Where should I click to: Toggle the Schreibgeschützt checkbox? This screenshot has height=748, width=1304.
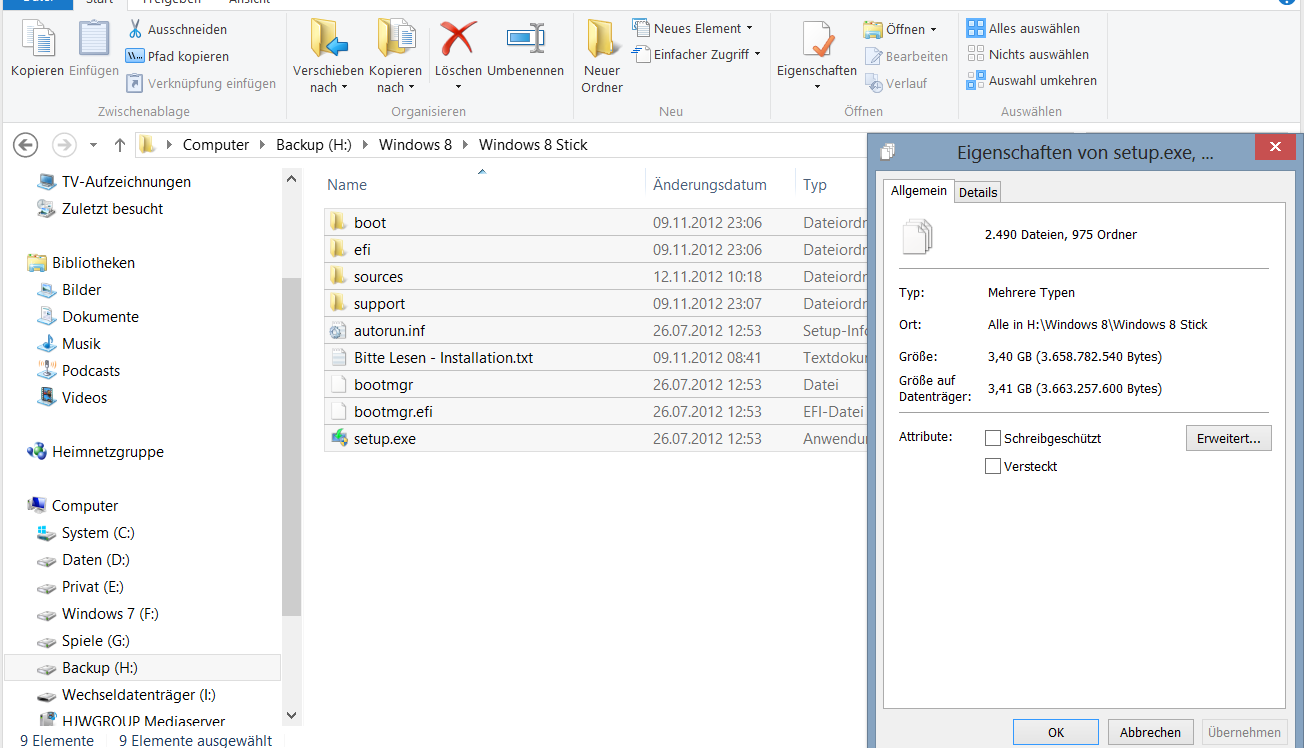click(993, 438)
